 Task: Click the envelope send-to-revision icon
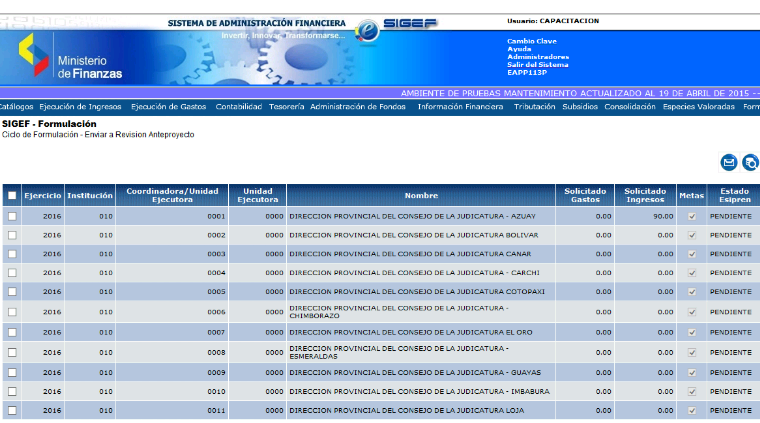(x=728, y=162)
